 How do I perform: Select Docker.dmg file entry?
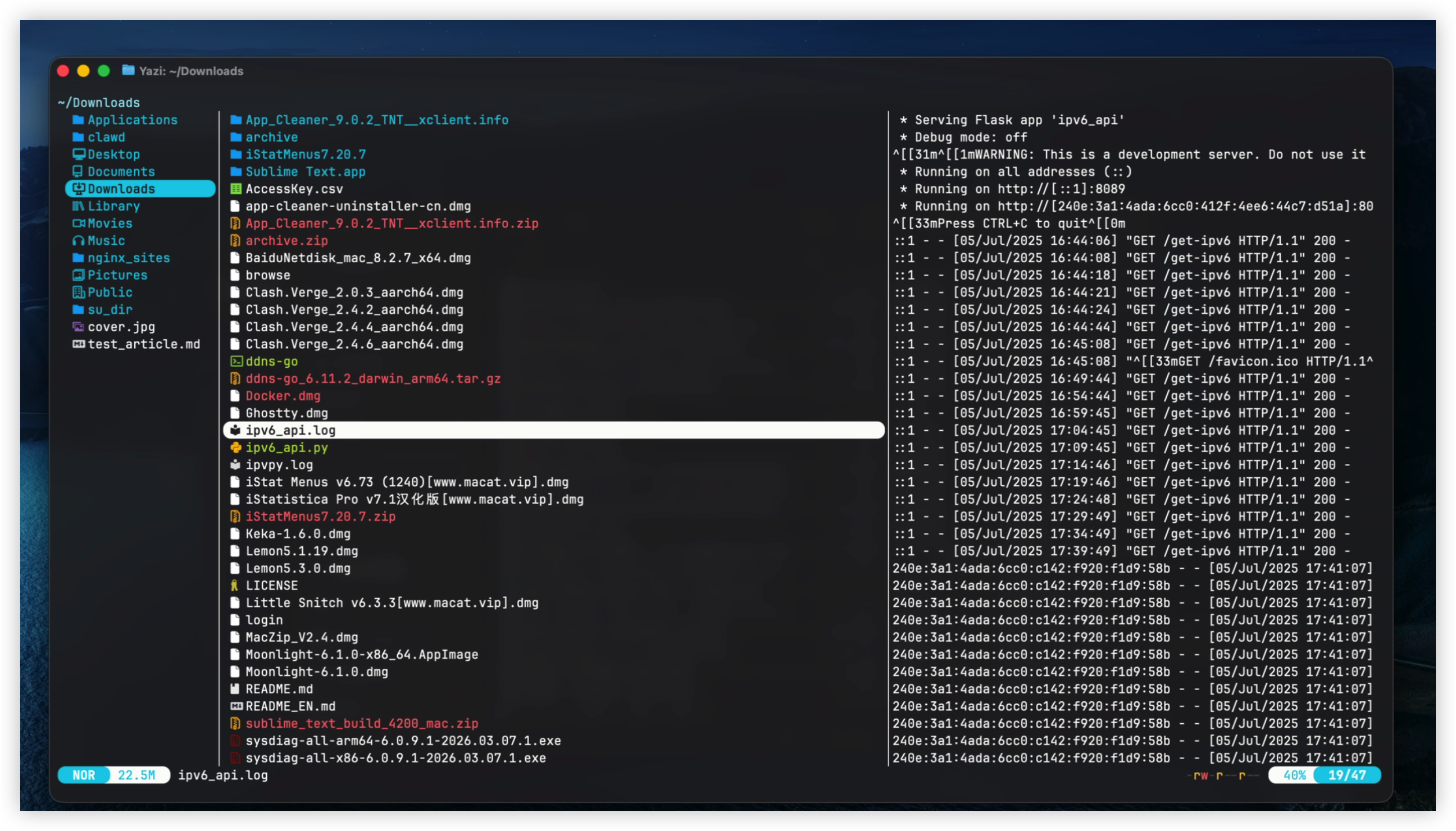click(283, 396)
